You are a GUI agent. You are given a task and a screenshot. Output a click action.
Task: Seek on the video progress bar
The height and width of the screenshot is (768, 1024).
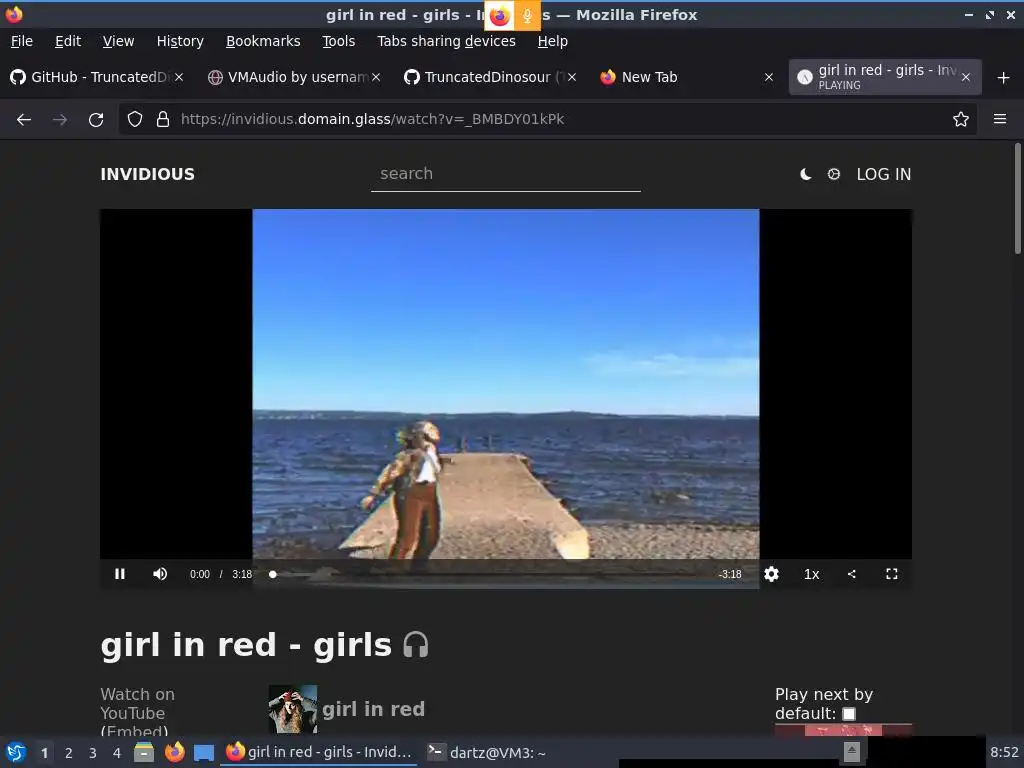[x=491, y=575]
